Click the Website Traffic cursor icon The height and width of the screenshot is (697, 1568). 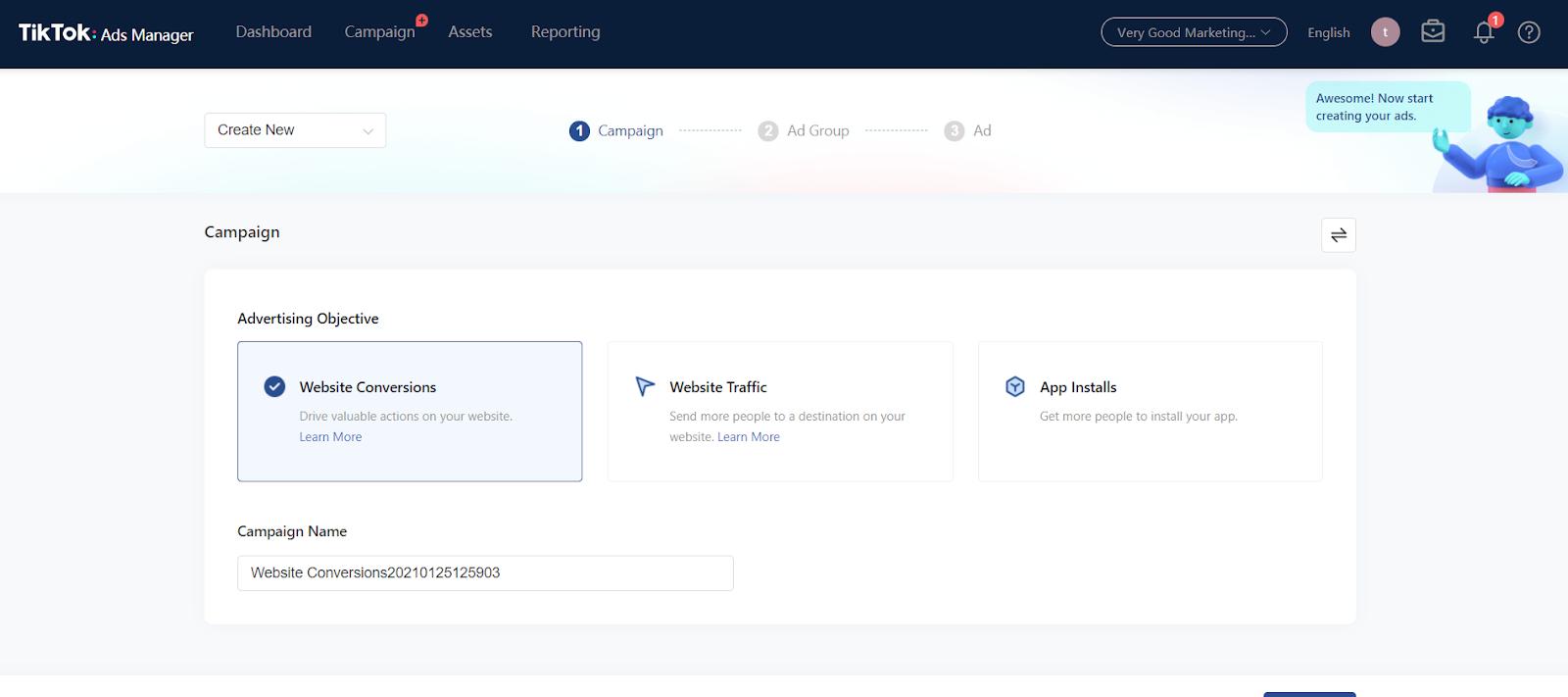click(644, 386)
